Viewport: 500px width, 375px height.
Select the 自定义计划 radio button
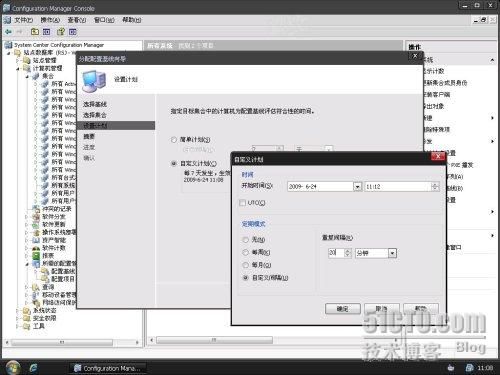pos(174,163)
